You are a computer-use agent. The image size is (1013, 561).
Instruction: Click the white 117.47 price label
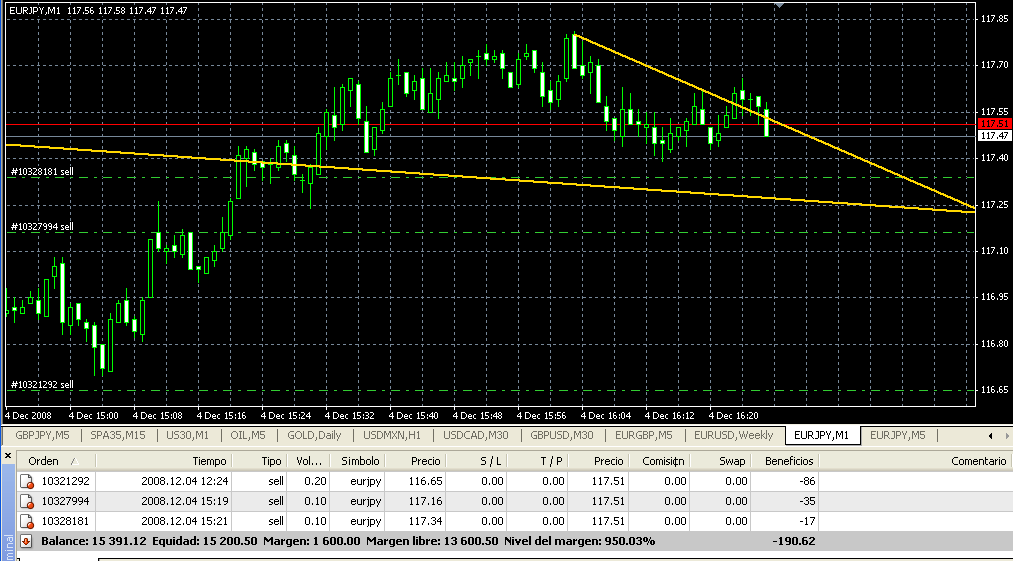pyautogui.click(x=995, y=136)
